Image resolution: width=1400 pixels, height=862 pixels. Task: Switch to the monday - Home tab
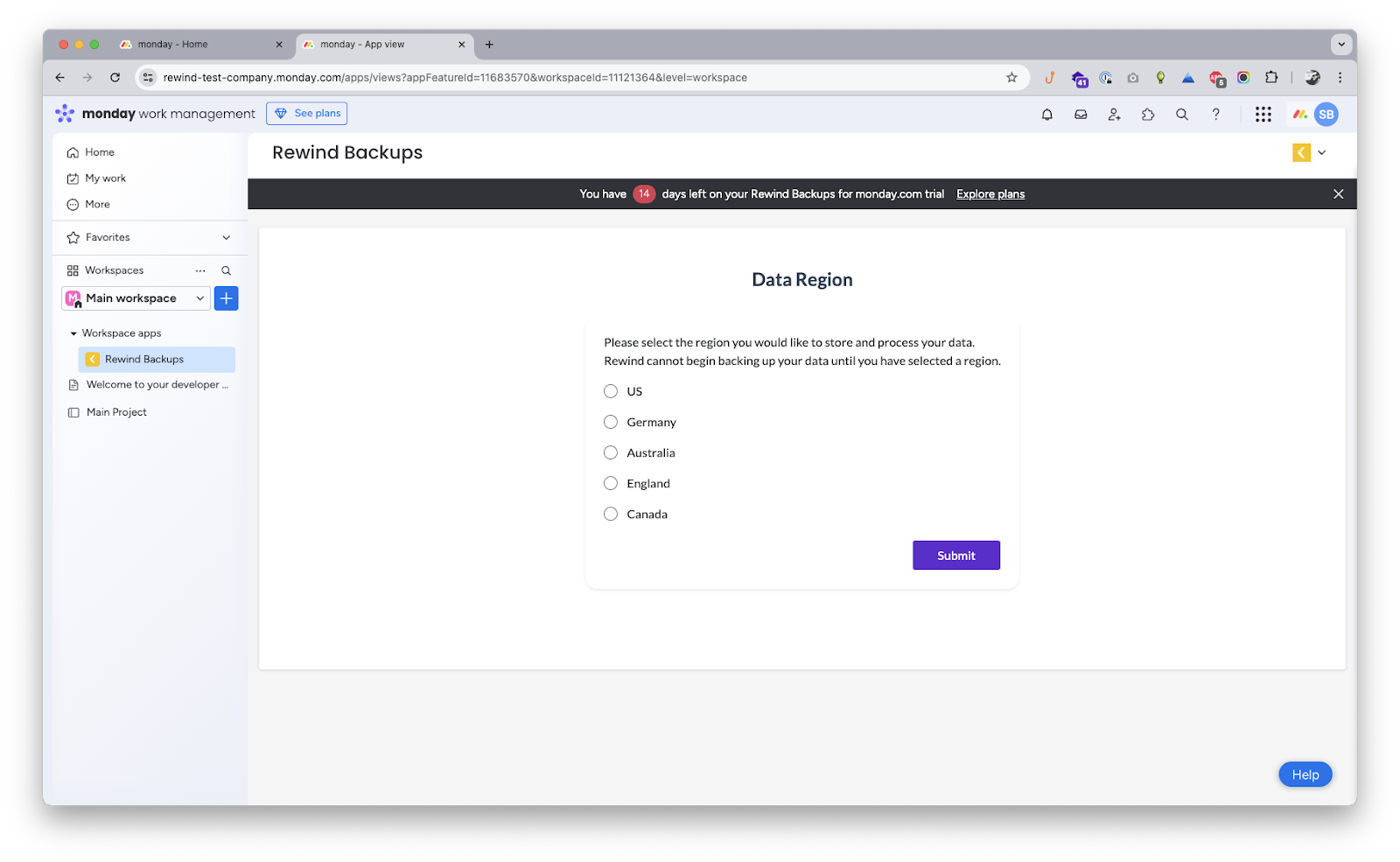click(x=202, y=45)
